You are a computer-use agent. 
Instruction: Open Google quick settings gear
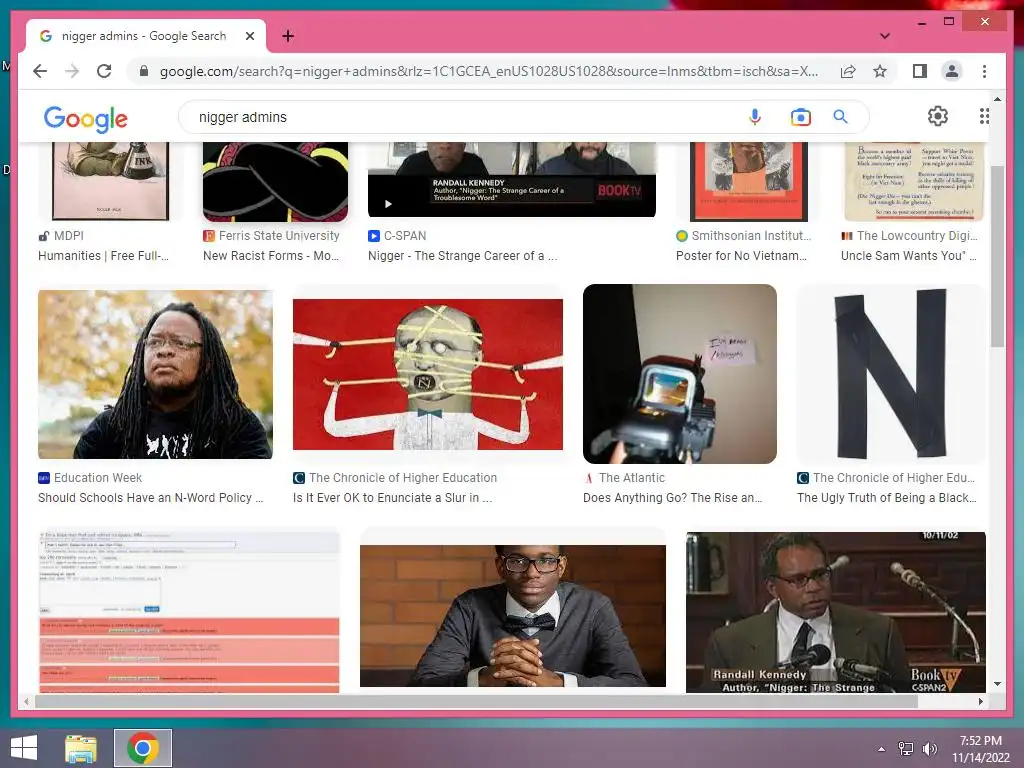click(x=938, y=116)
